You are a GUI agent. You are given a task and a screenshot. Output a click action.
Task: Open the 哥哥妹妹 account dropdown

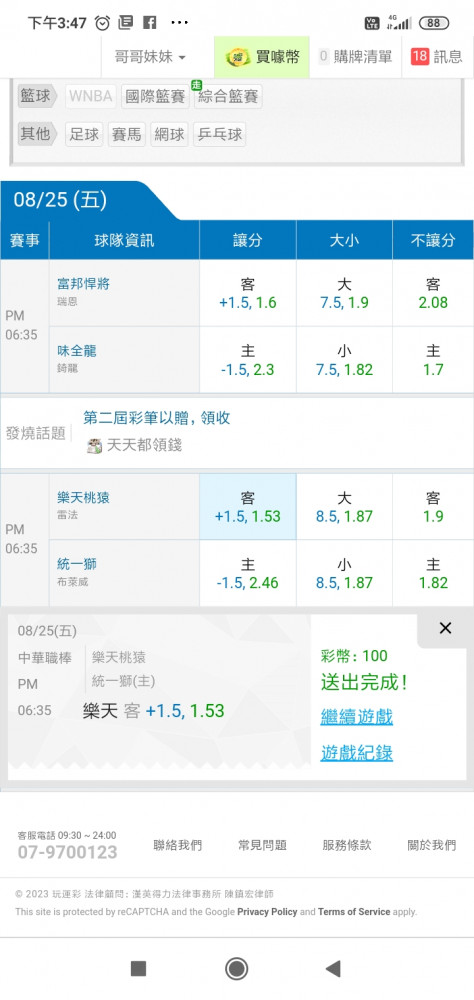click(x=150, y=57)
